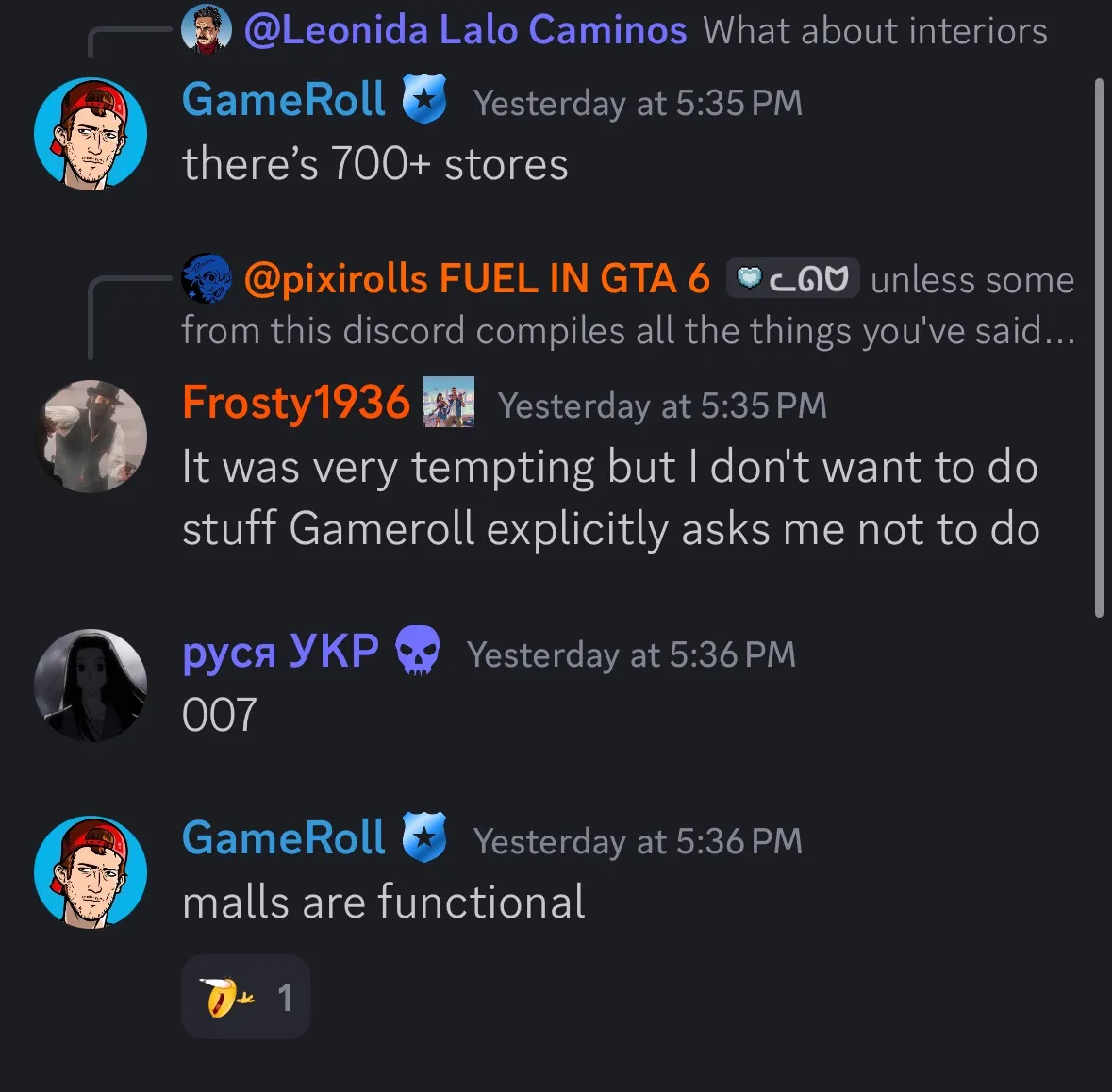1112x1092 pixels.
Task: Jump to the @Leonida Lalo Caminos replied message
Action: tap(875, 30)
